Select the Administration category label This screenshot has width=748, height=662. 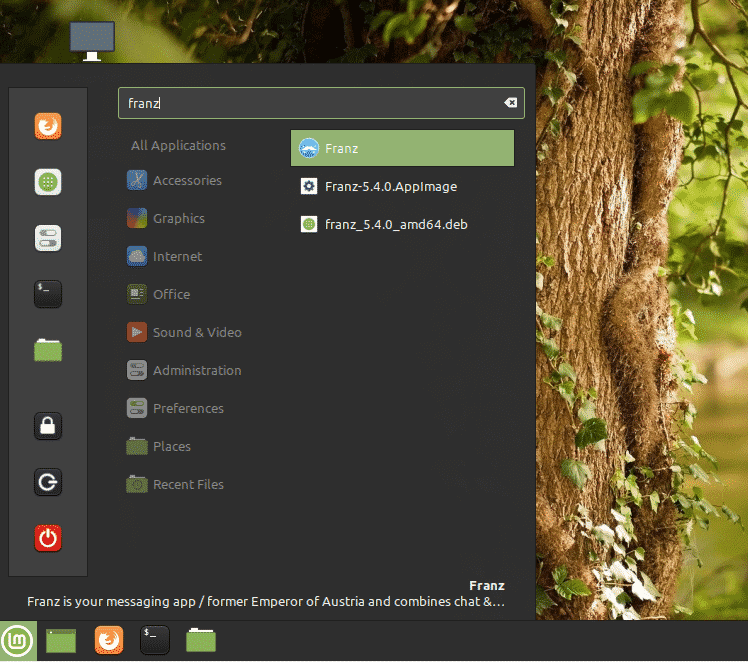click(197, 370)
